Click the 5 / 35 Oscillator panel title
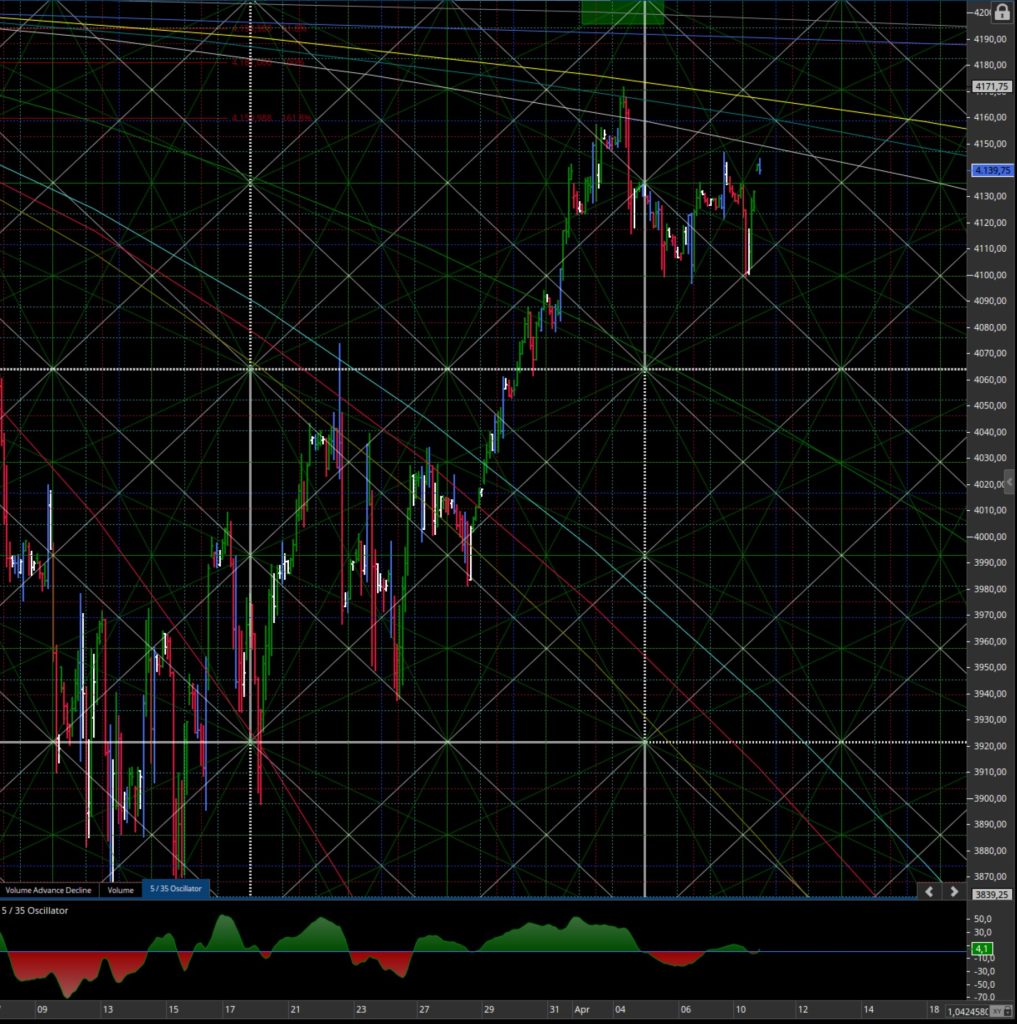The height and width of the screenshot is (1024, 1017). 35,910
